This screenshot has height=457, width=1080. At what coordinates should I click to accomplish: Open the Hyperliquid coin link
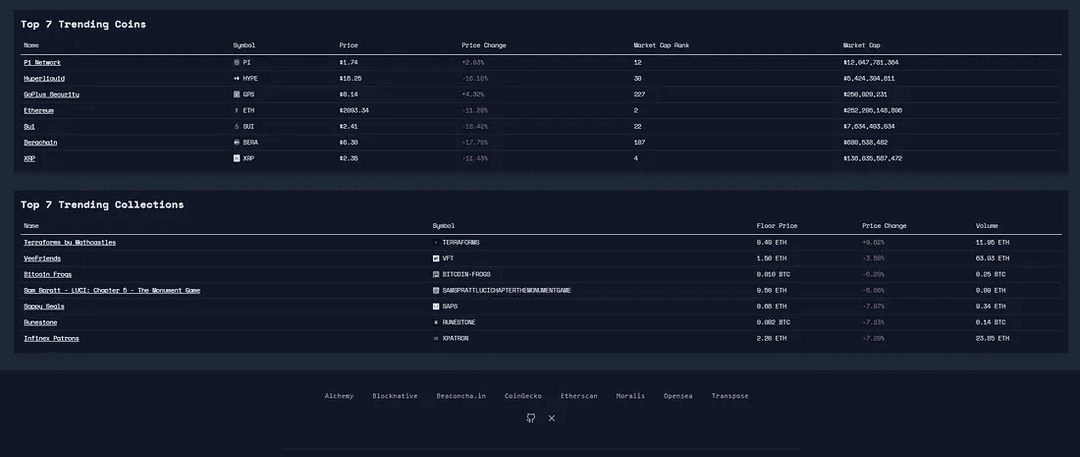tap(44, 78)
